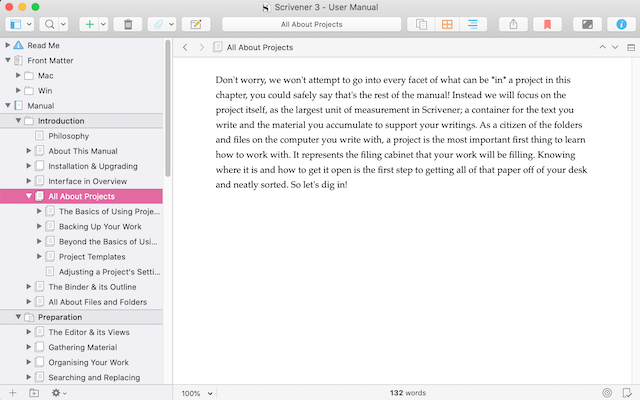Expand the Mac folder

click(x=18, y=76)
